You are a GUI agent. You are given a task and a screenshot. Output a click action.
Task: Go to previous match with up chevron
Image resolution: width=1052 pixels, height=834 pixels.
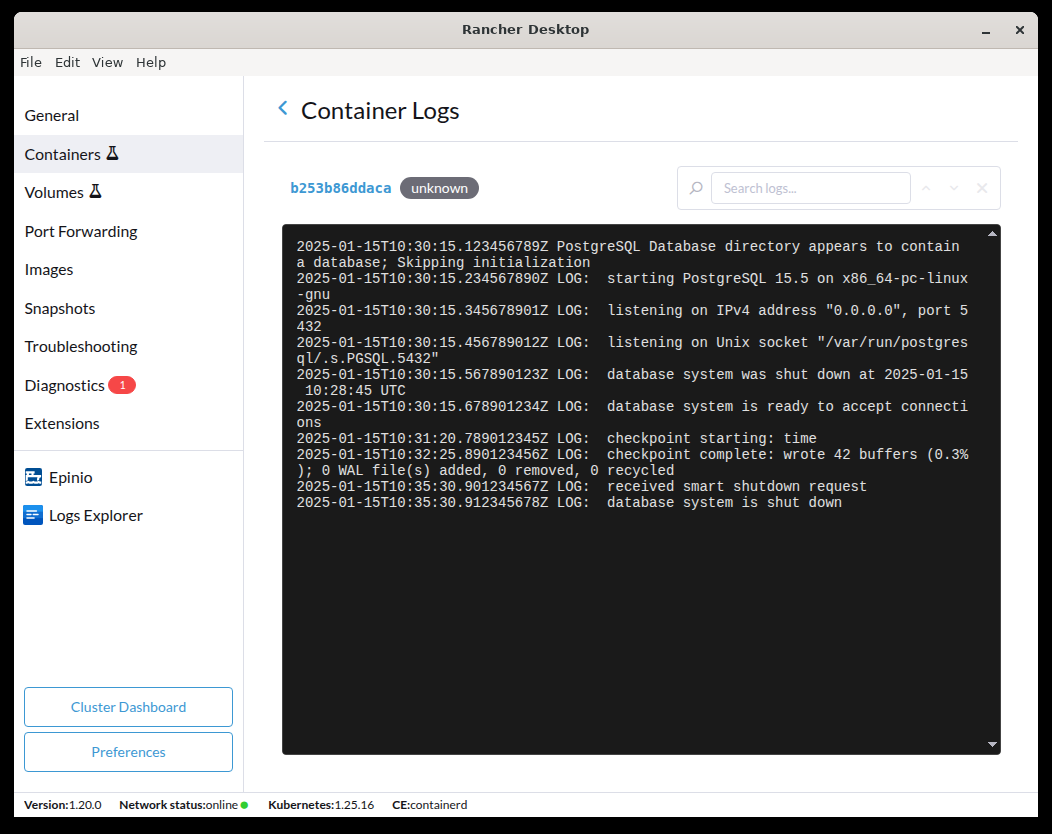point(925,188)
